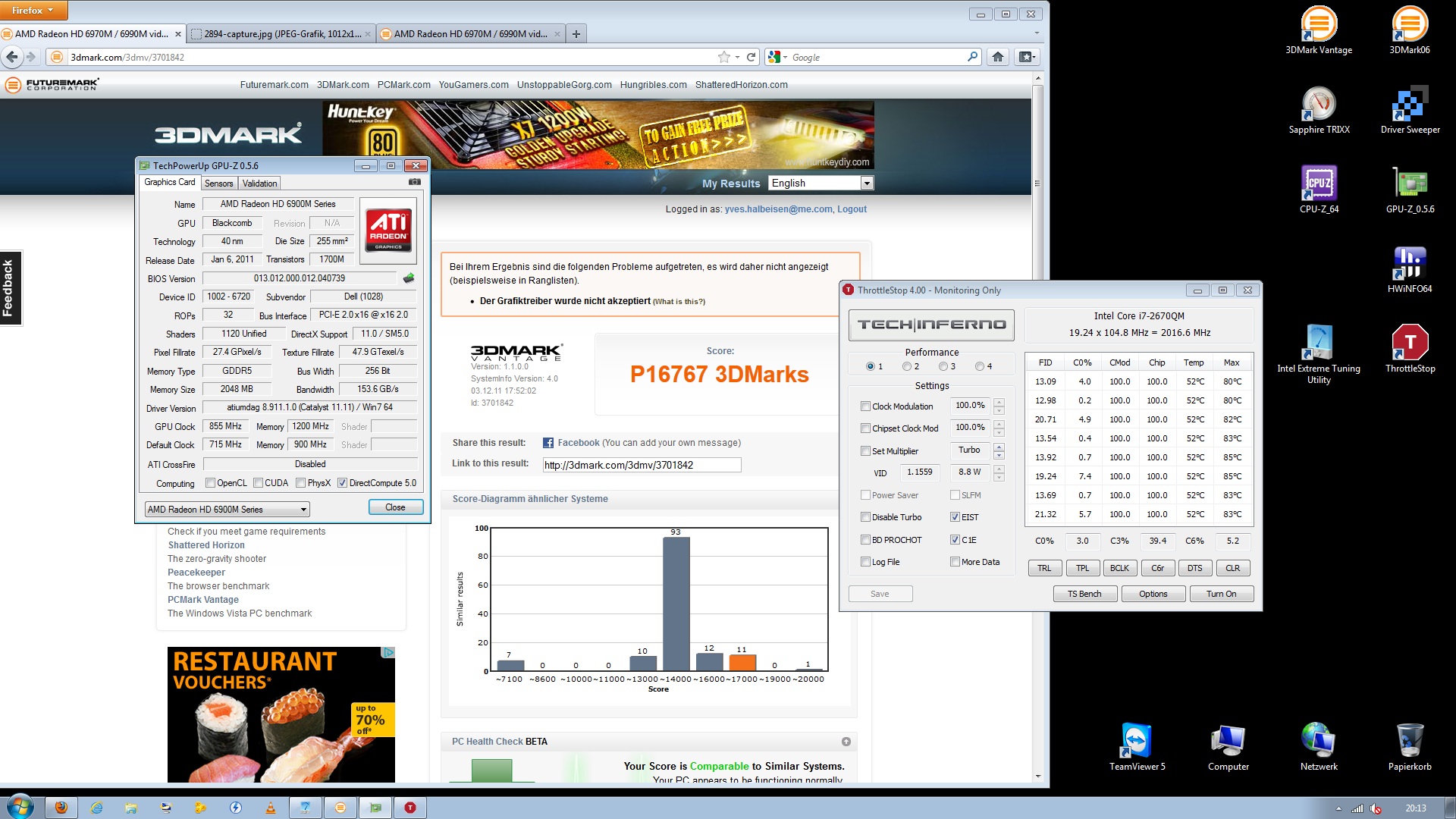Select Graphics Card tab in GPU-Z
Image resolution: width=1456 pixels, height=819 pixels.
tap(170, 182)
